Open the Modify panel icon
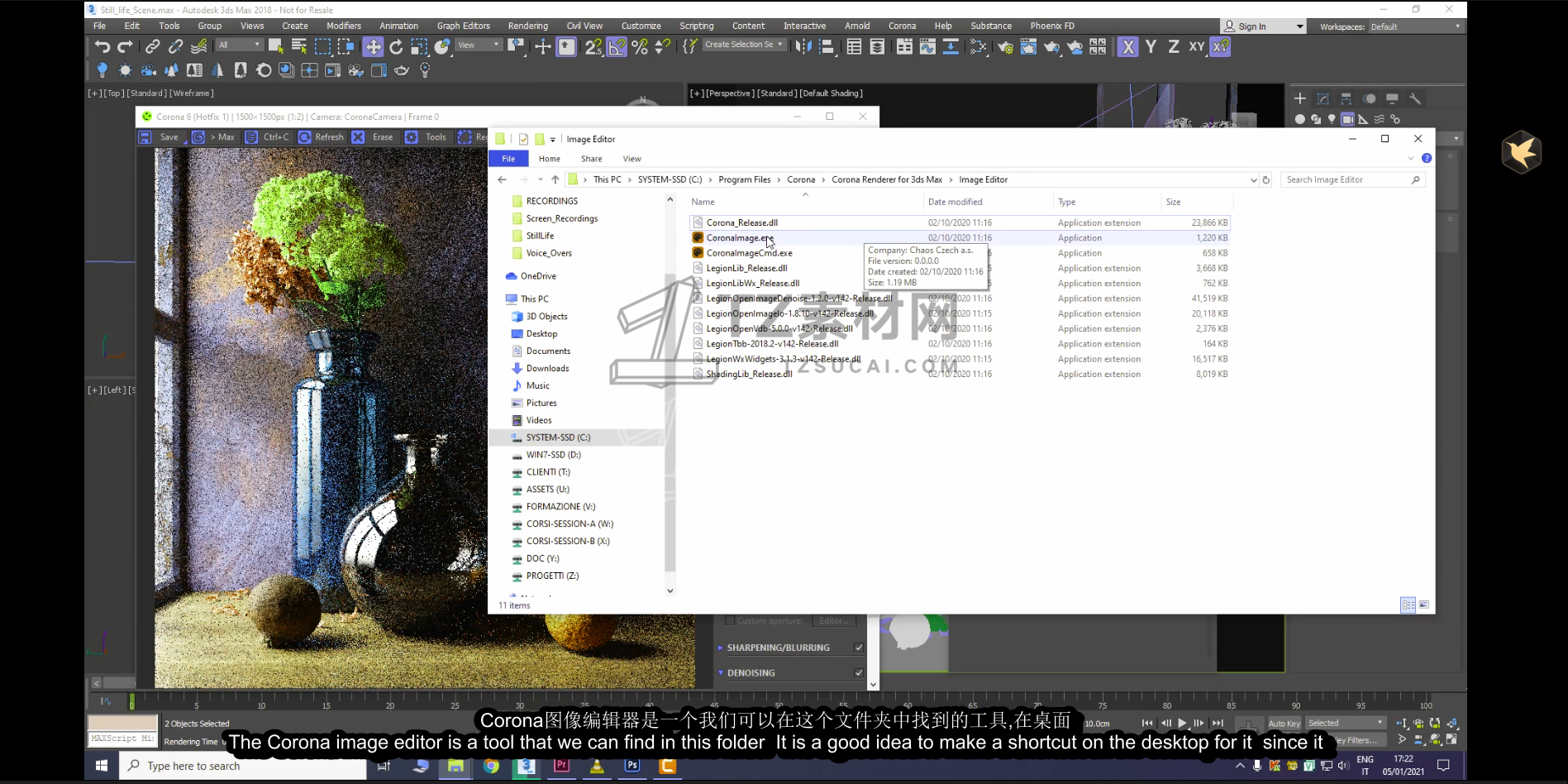 coord(1323,98)
